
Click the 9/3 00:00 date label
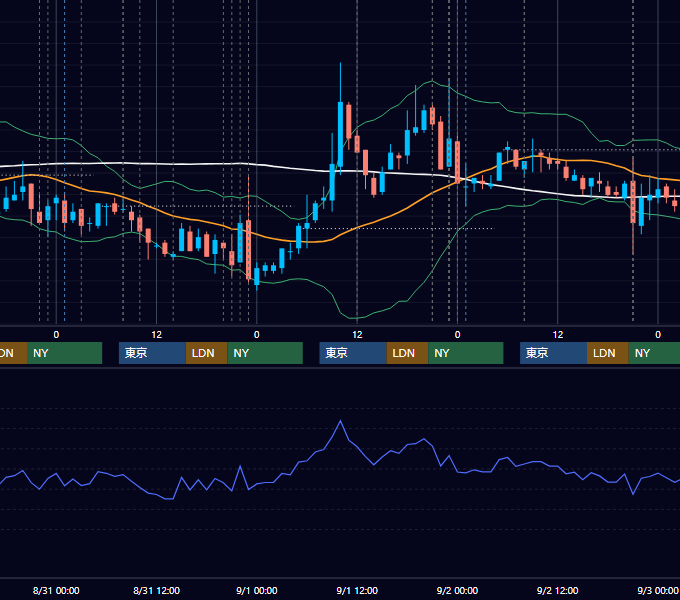pyautogui.click(x=658, y=590)
